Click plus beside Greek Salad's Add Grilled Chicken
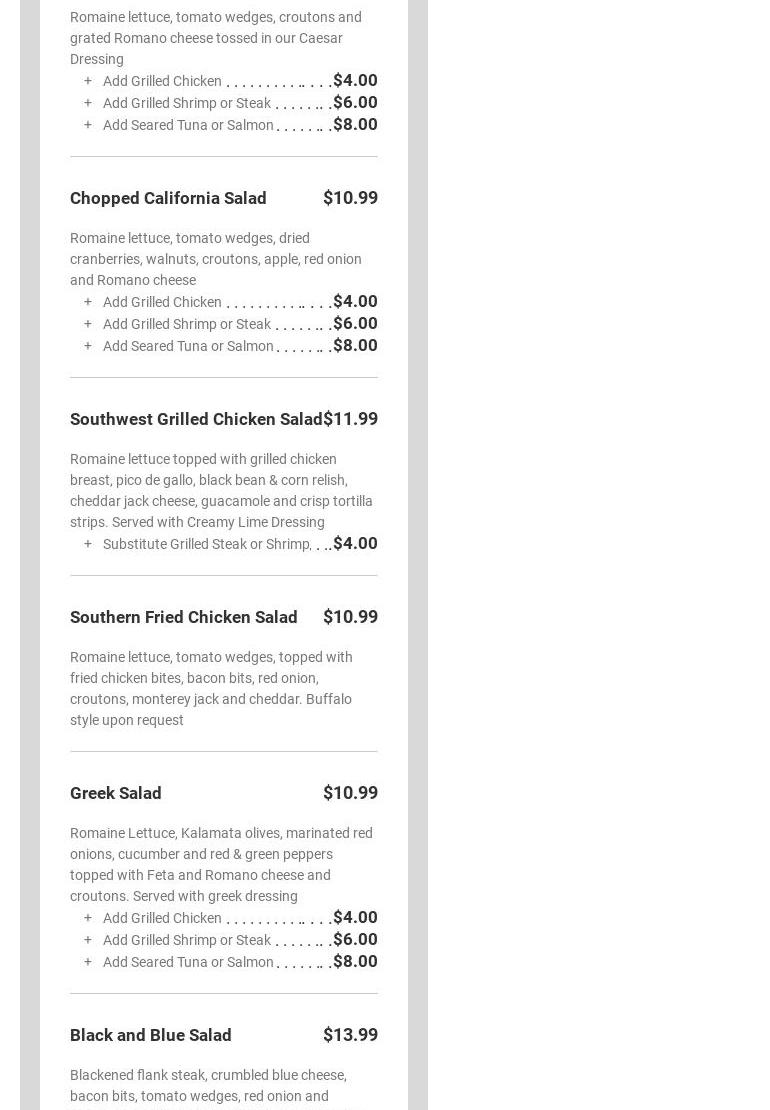The width and height of the screenshot is (770, 1110). (88, 918)
